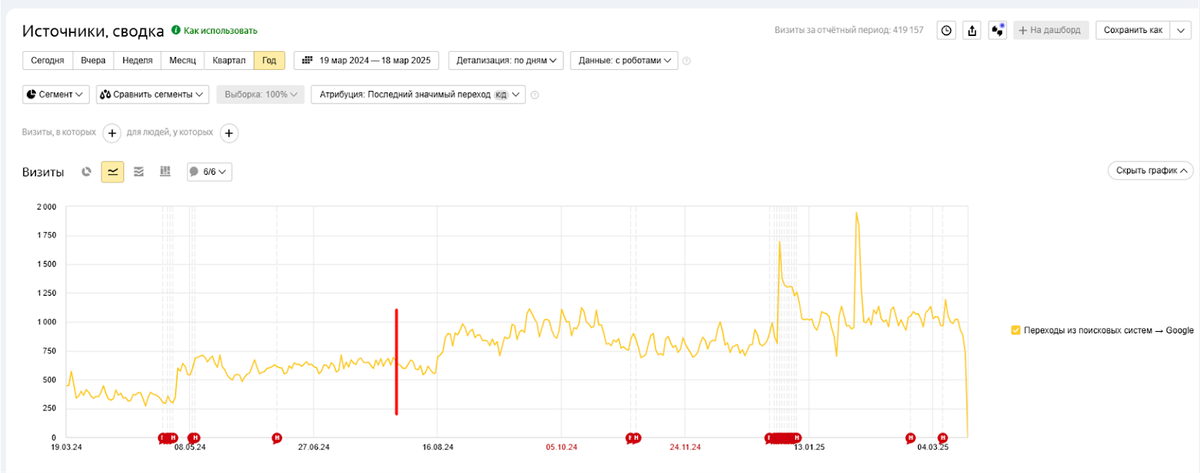Collapse chart with 'Скрыть график'
Viewport: 1200px width, 473px height.
coord(1150,171)
